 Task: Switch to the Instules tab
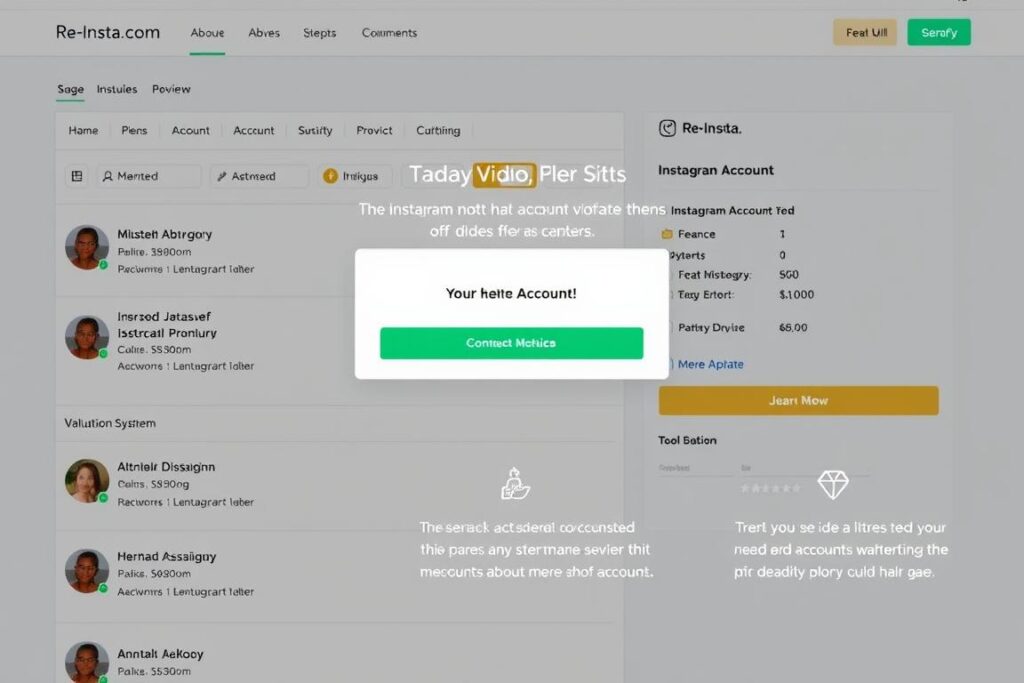[117, 89]
